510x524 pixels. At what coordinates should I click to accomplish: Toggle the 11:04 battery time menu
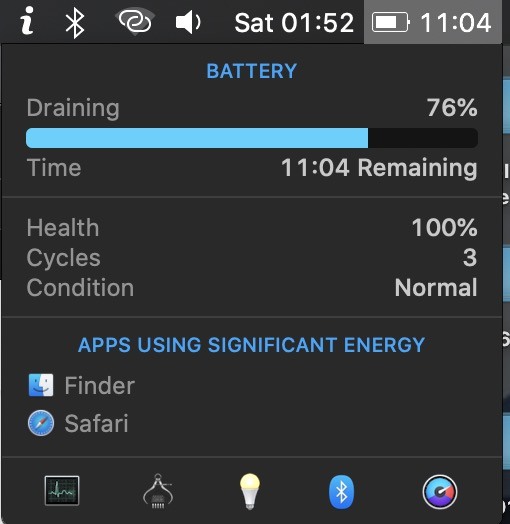click(456, 23)
